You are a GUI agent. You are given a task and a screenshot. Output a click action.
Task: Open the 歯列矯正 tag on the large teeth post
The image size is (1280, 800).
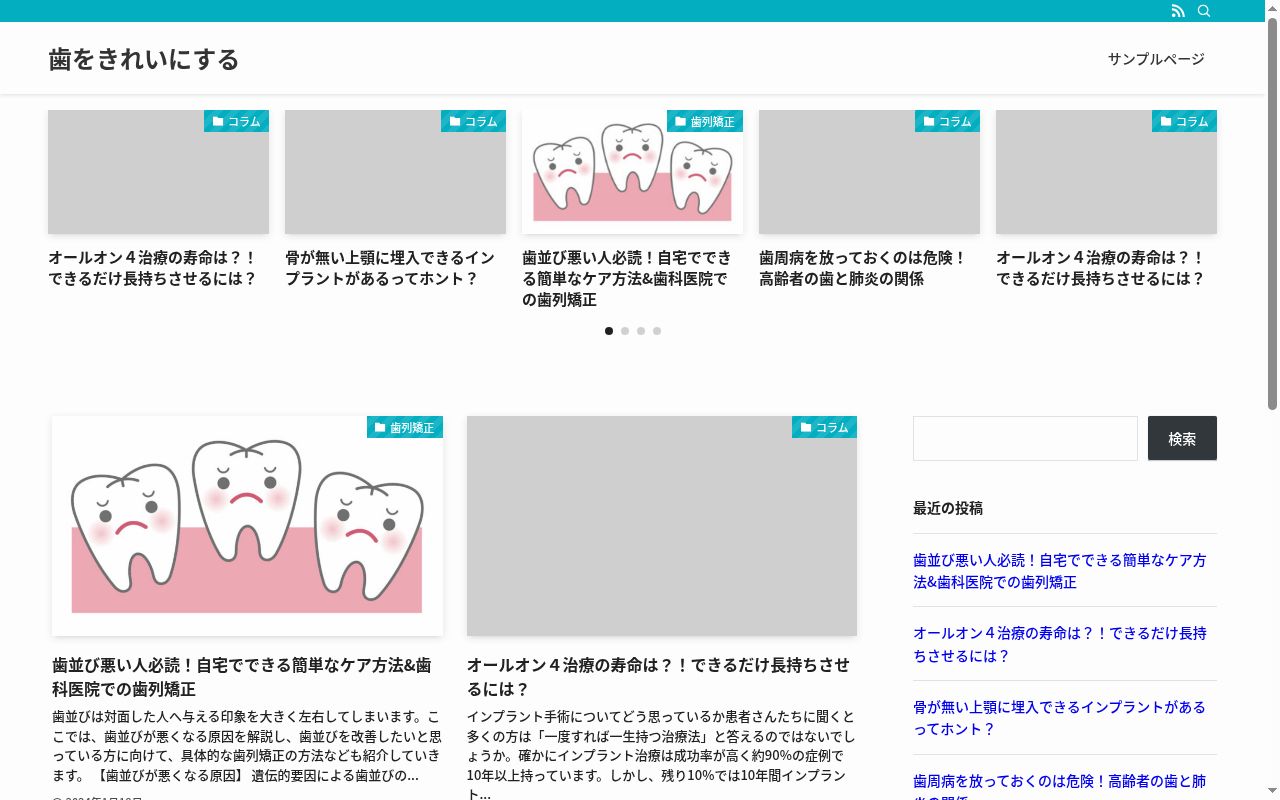405,427
